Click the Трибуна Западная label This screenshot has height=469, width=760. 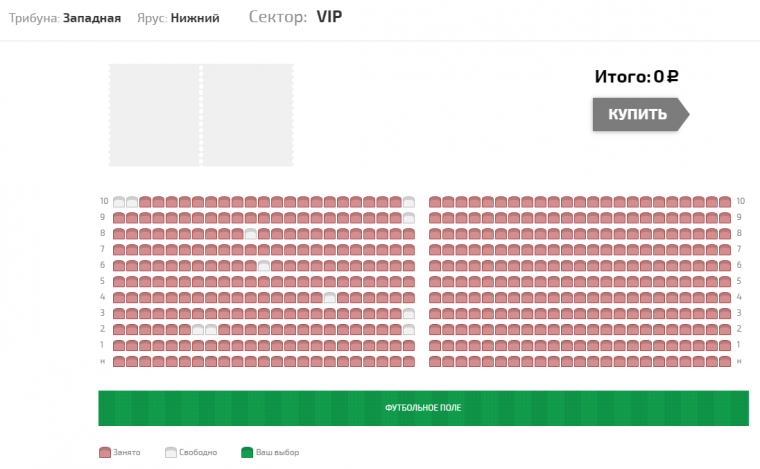(65, 18)
